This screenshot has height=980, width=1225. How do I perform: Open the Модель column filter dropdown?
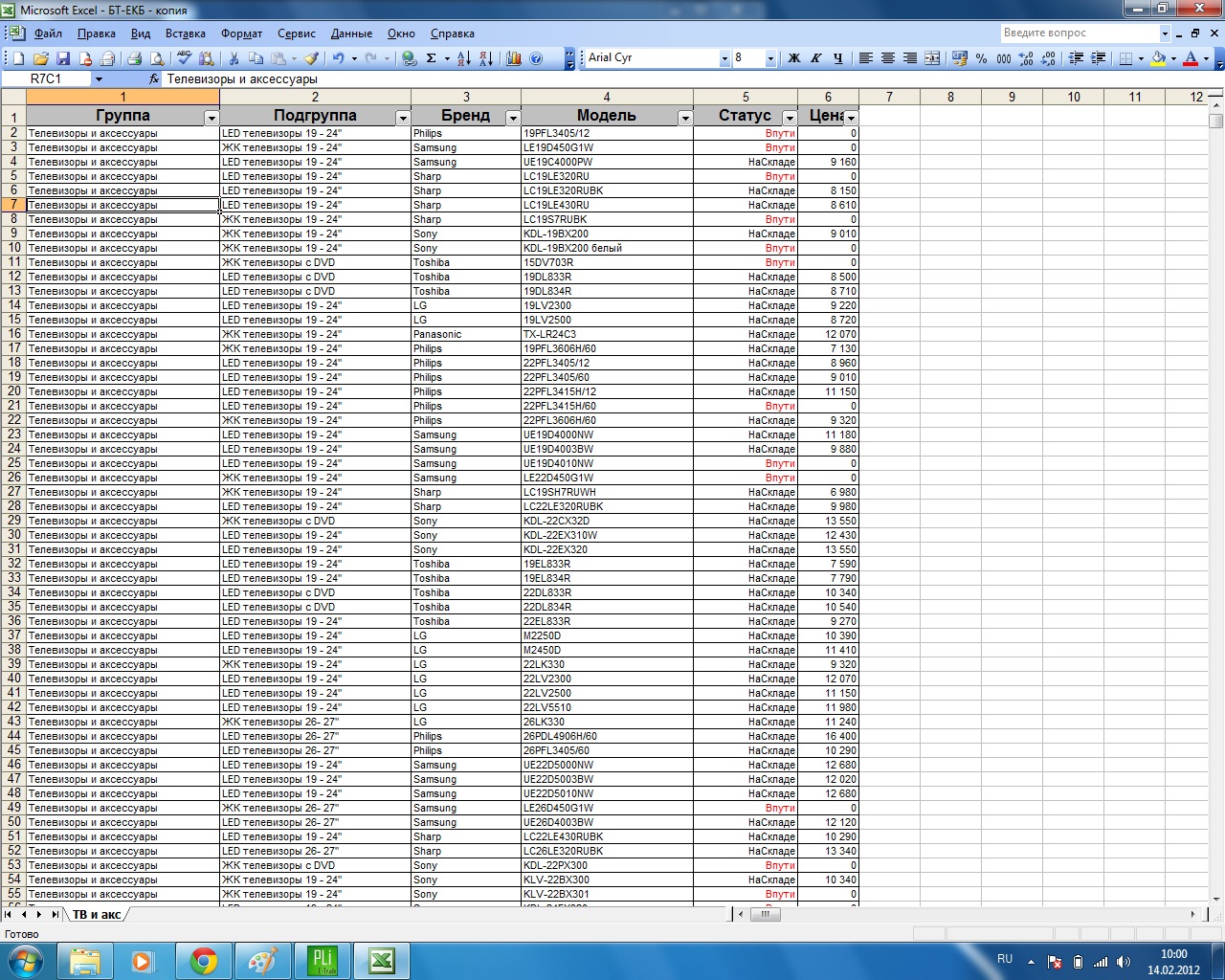pyautogui.click(x=685, y=118)
